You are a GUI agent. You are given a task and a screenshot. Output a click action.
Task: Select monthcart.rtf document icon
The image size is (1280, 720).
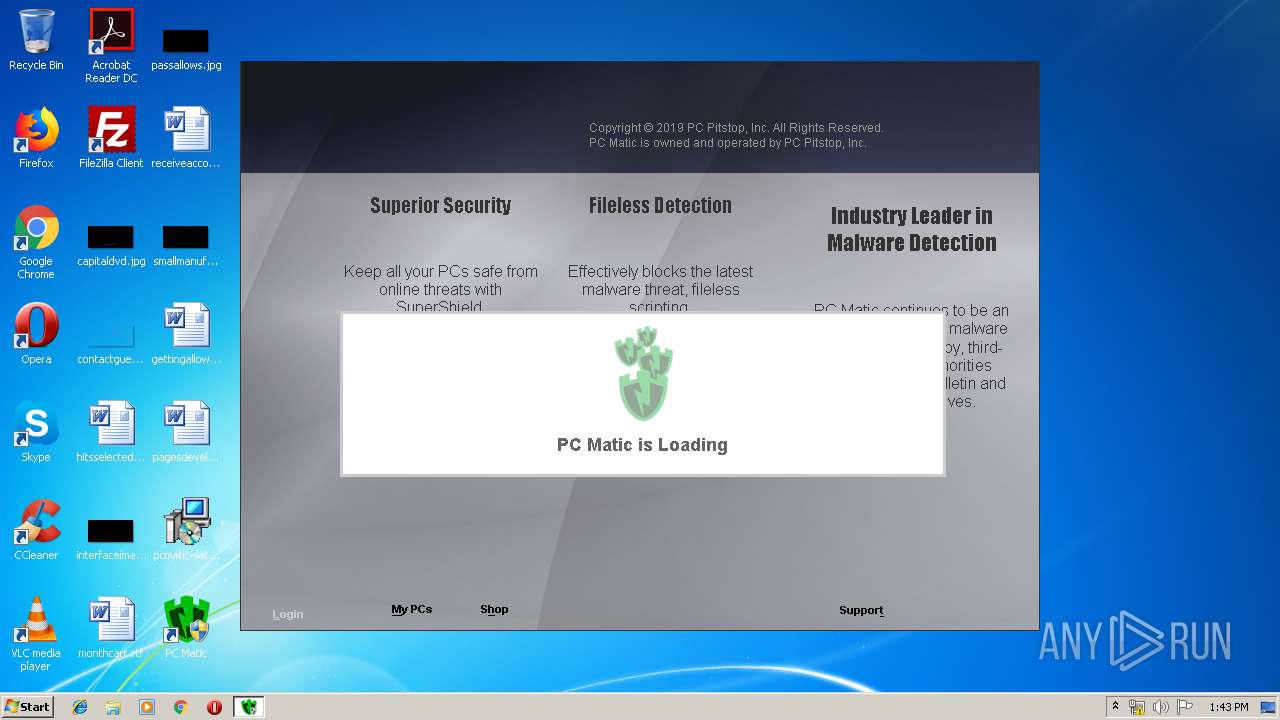[111, 628]
